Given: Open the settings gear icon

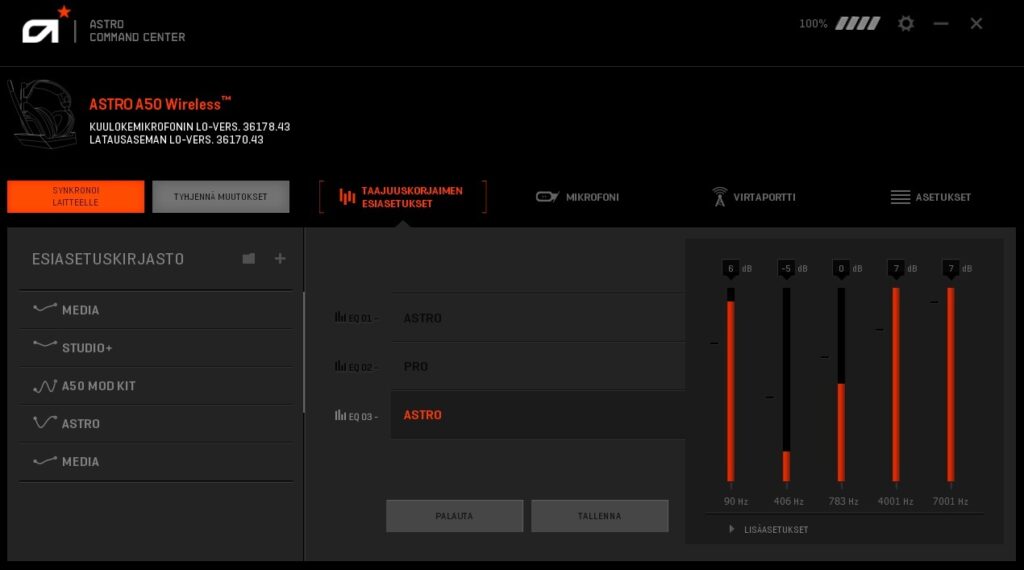Looking at the screenshot, I should (x=906, y=24).
